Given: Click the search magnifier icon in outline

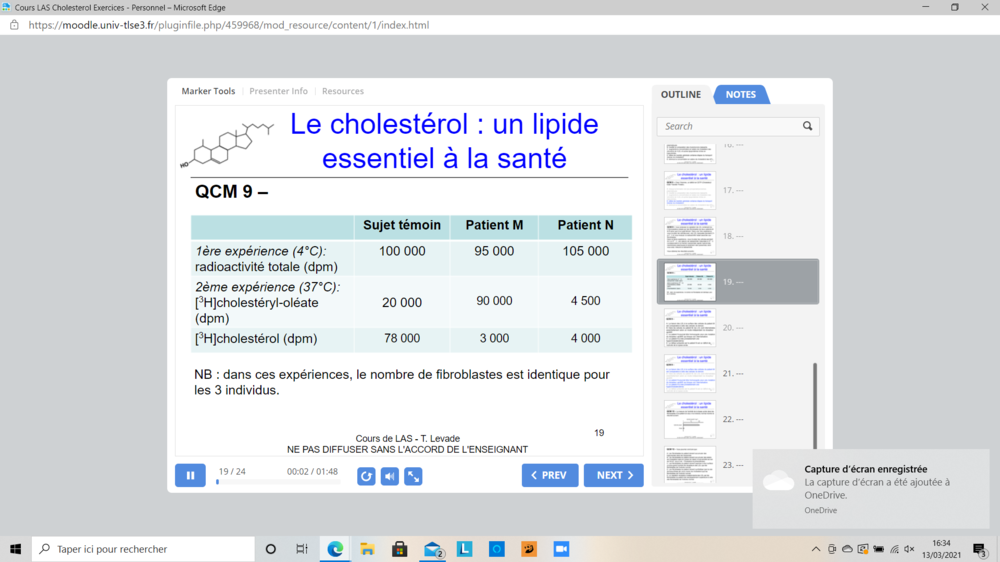Looking at the screenshot, I should coord(808,126).
